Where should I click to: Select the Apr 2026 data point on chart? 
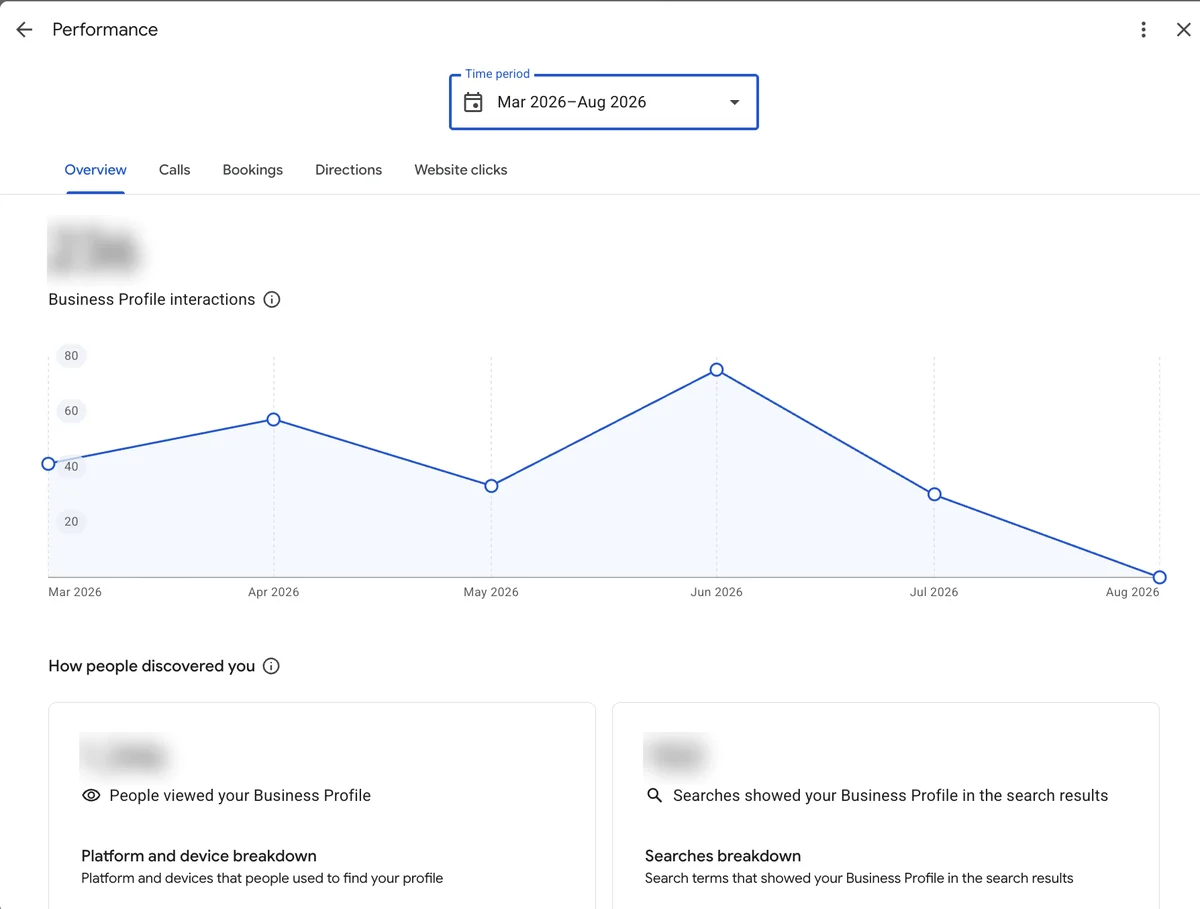coord(274,420)
